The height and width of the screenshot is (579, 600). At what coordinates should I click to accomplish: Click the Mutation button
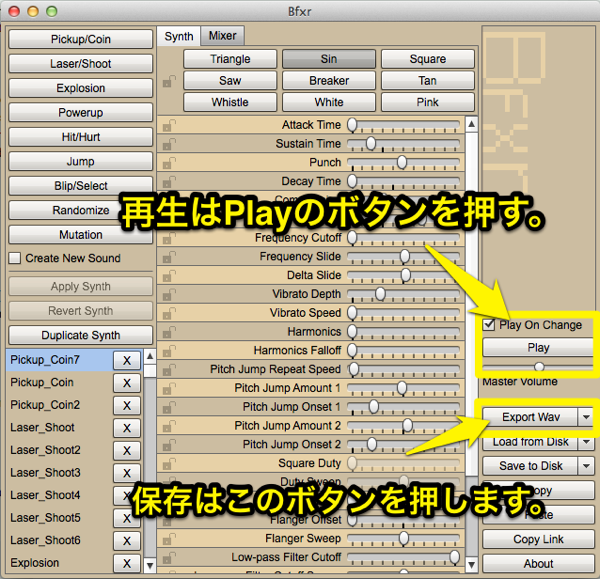pos(81,235)
